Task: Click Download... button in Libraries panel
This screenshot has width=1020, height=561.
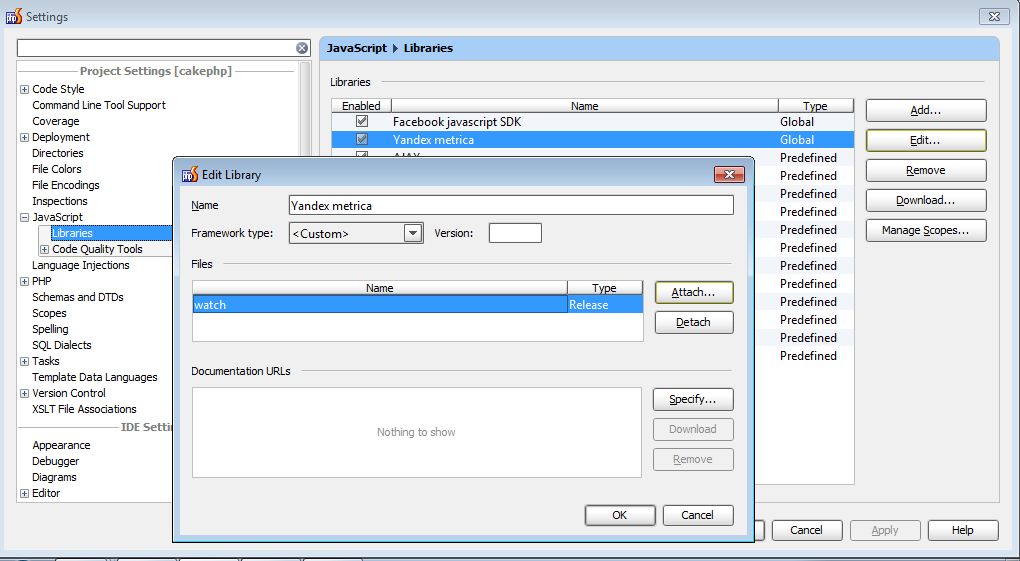Action: click(x=926, y=200)
